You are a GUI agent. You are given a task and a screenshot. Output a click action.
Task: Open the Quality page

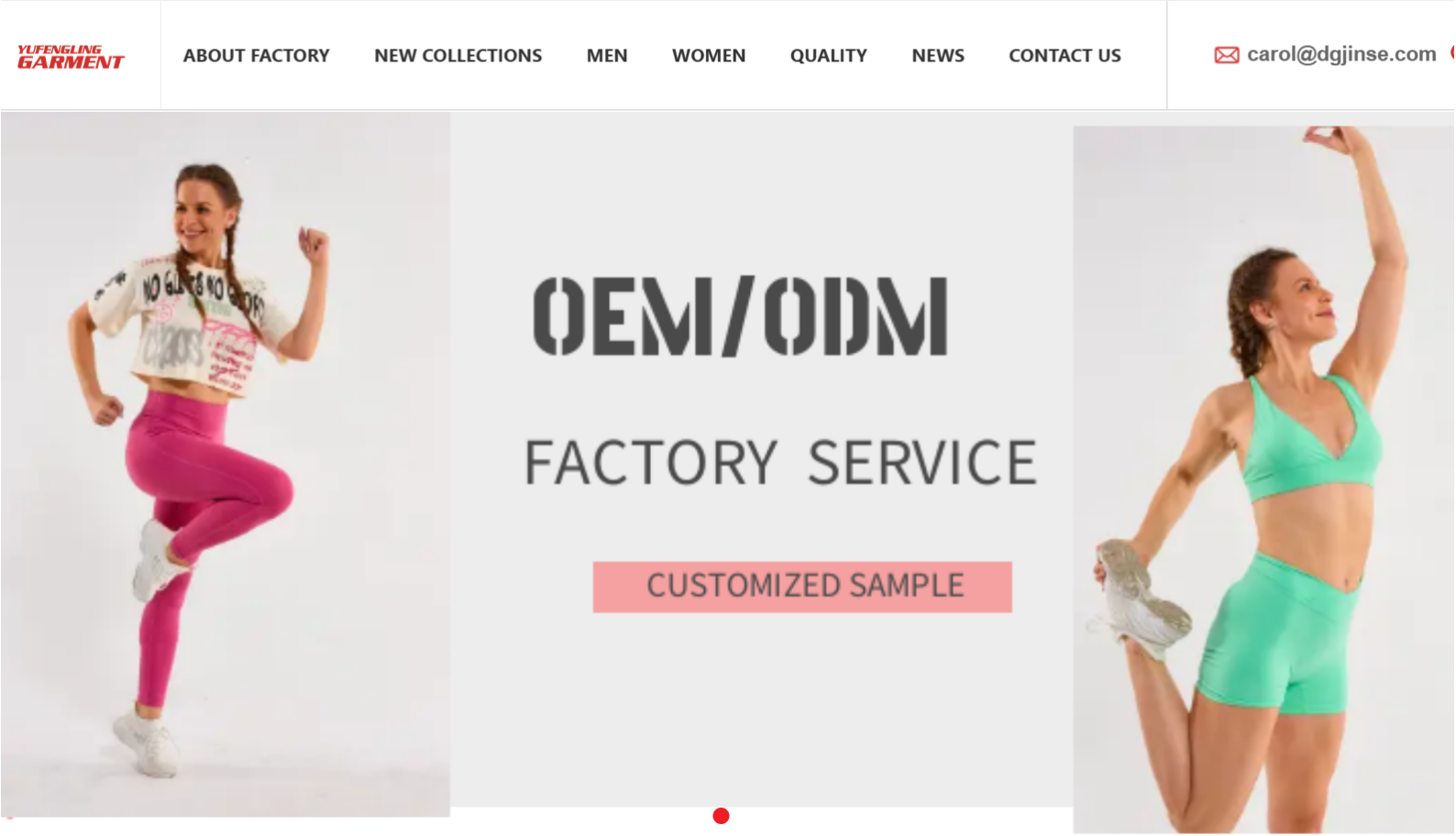pos(828,55)
